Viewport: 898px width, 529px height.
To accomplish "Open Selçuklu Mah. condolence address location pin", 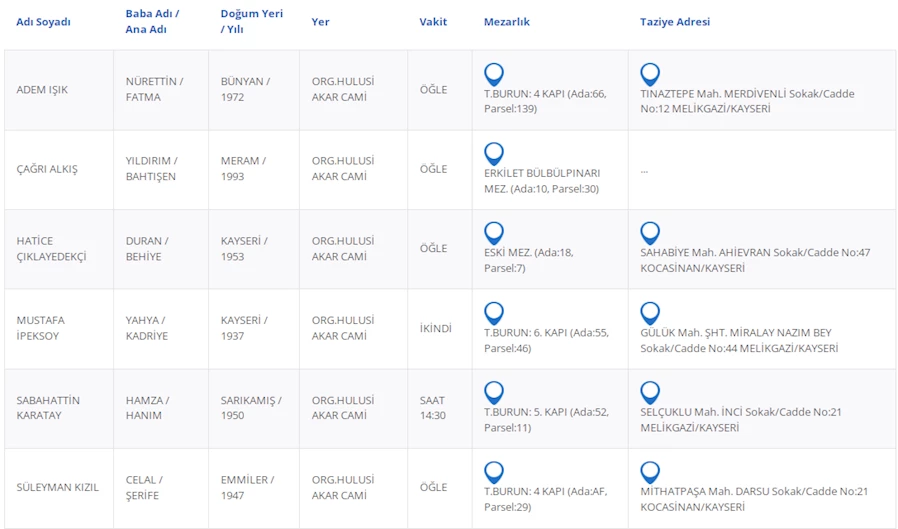I will (x=650, y=392).
